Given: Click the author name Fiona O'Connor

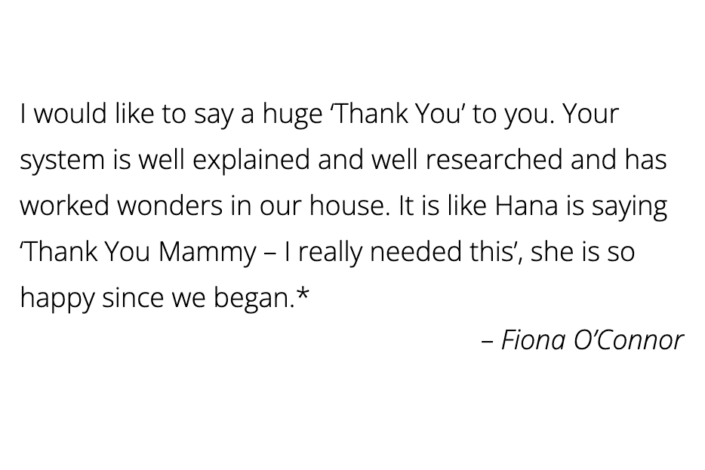Looking at the screenshot, I should (x=592, y=340).
